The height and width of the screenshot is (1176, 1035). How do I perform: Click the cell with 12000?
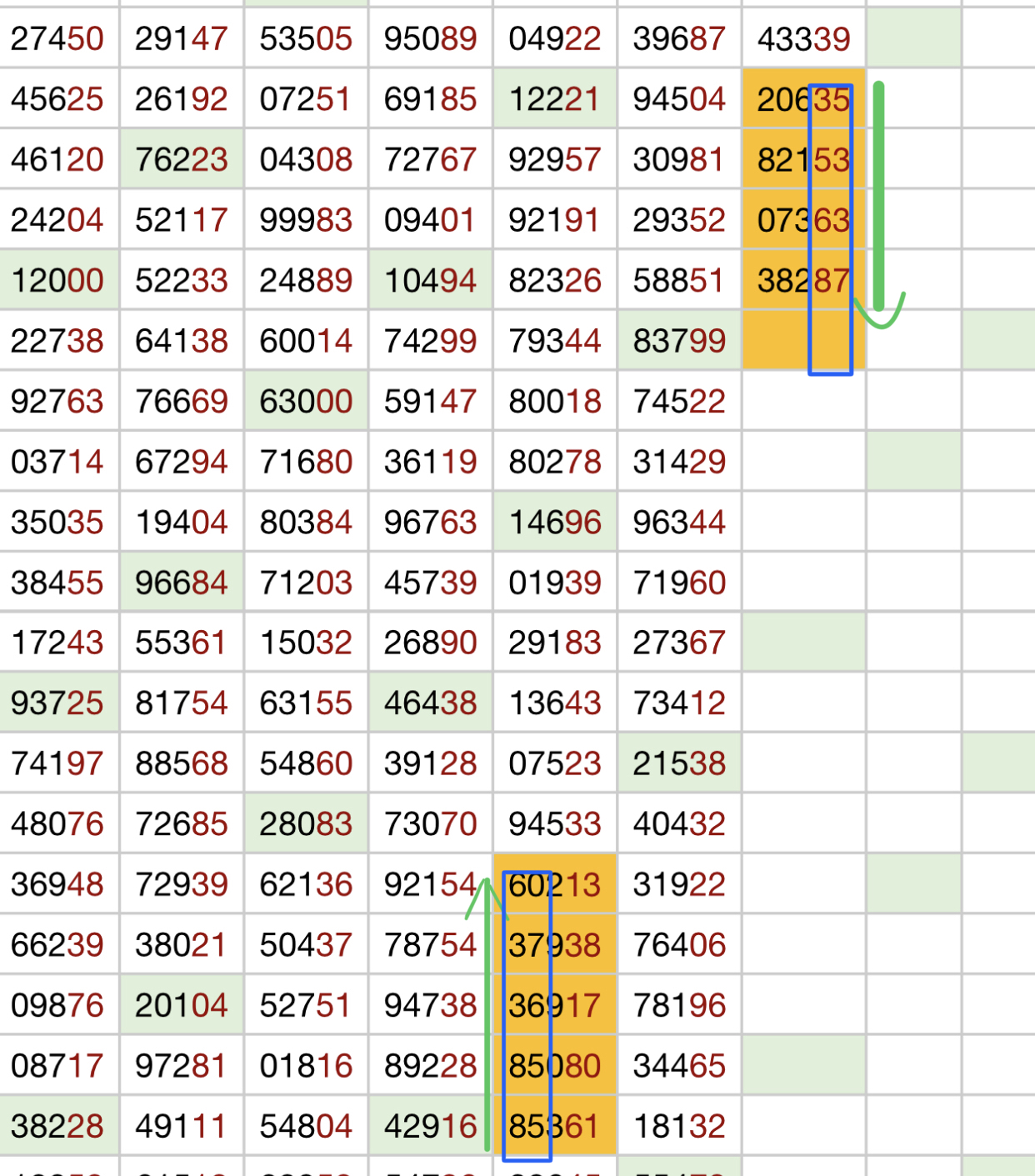click(x=58, y=280)
